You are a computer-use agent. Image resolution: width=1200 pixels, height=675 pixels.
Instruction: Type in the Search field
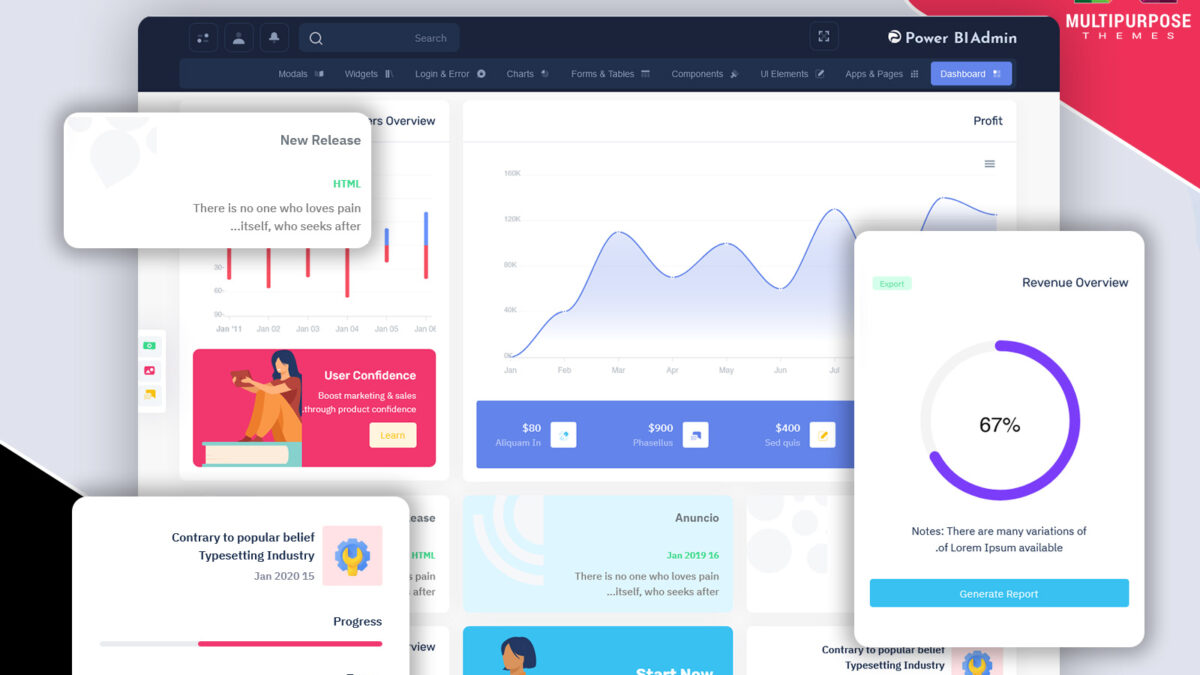tap(379, 38)
